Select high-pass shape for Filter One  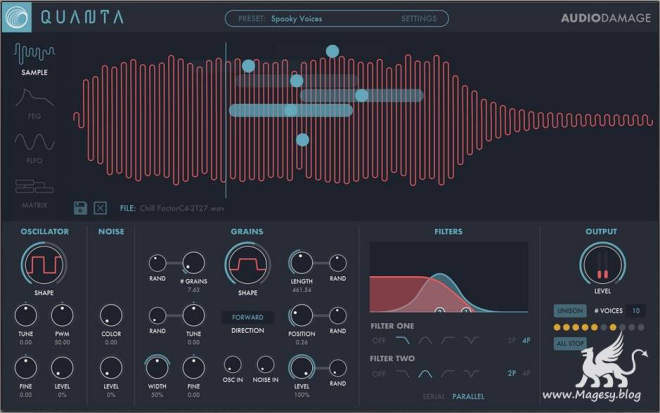pyautogui.click(x=448, y=340)
